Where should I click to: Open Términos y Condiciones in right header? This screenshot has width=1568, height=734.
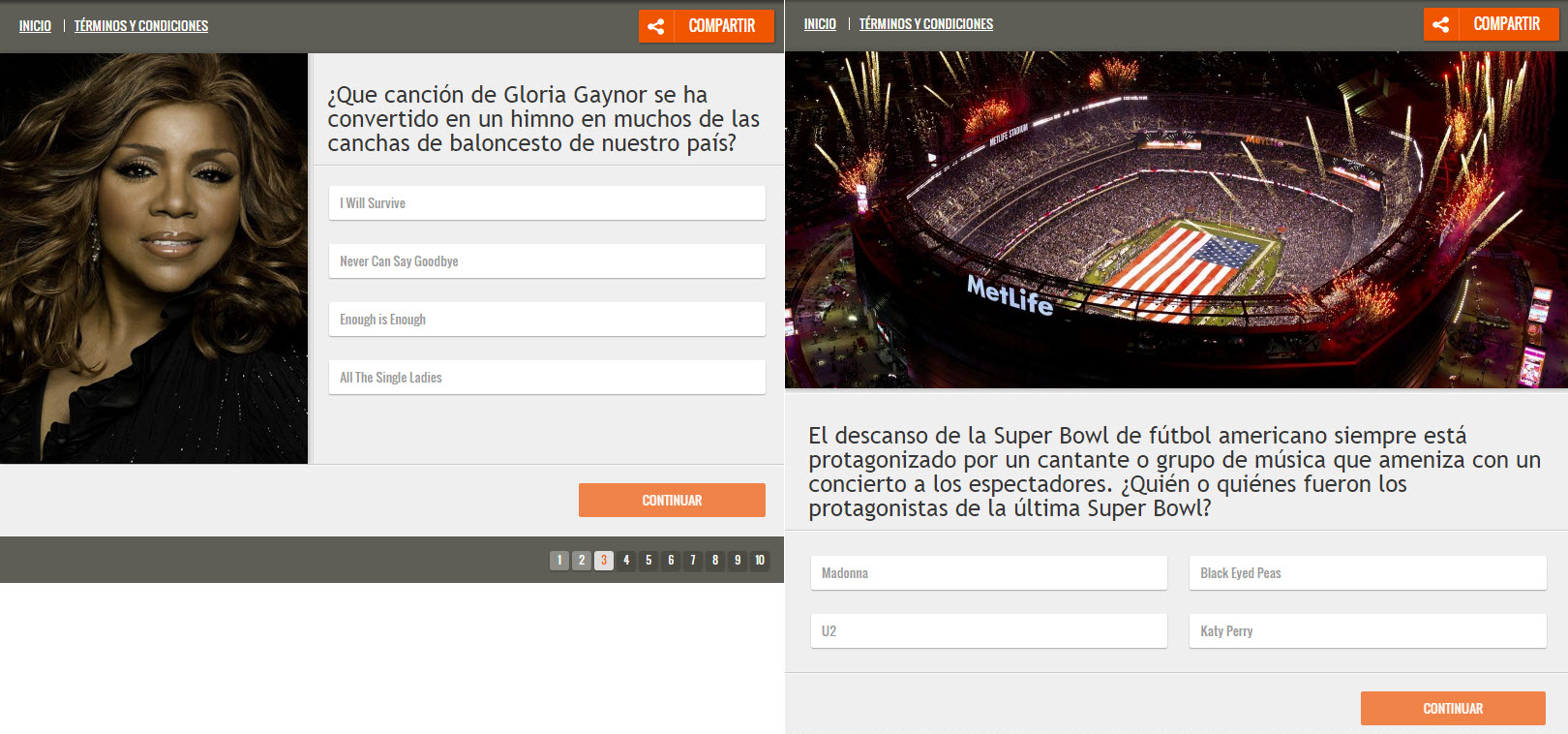(926, 24)
